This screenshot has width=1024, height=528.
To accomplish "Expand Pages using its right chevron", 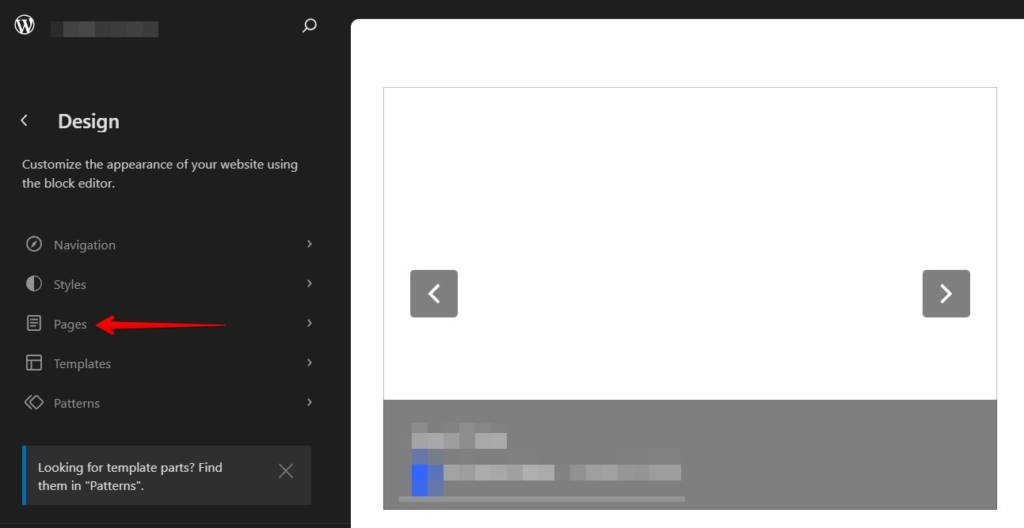I will pos(309,324).
